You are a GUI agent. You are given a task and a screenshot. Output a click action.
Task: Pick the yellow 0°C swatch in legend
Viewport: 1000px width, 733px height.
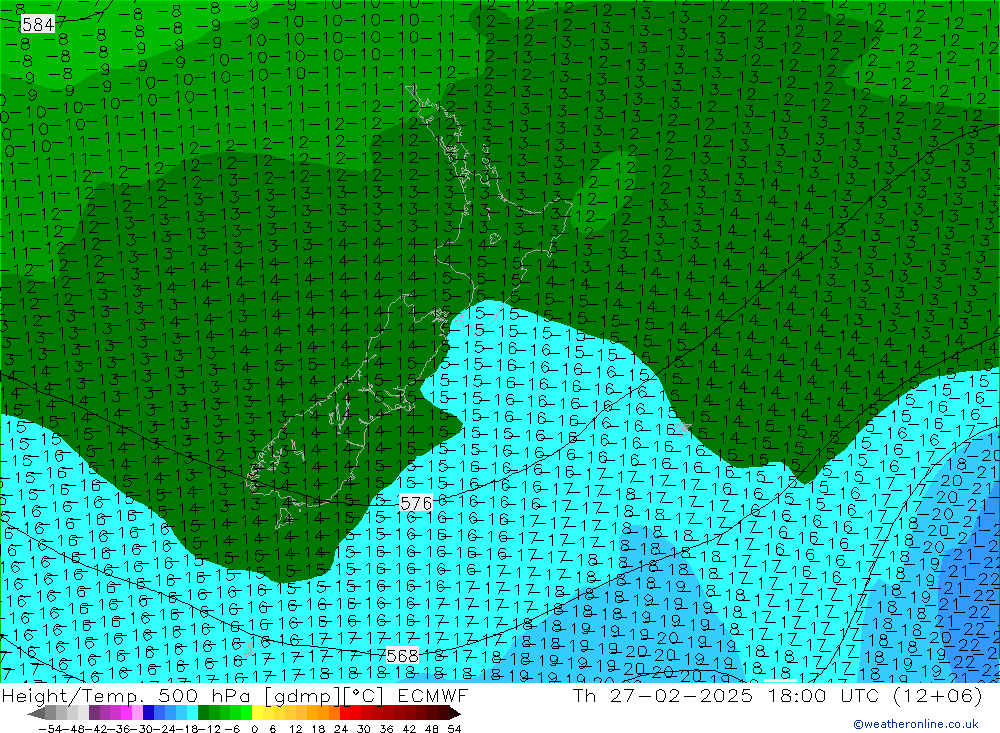click(x=258, y=713)
